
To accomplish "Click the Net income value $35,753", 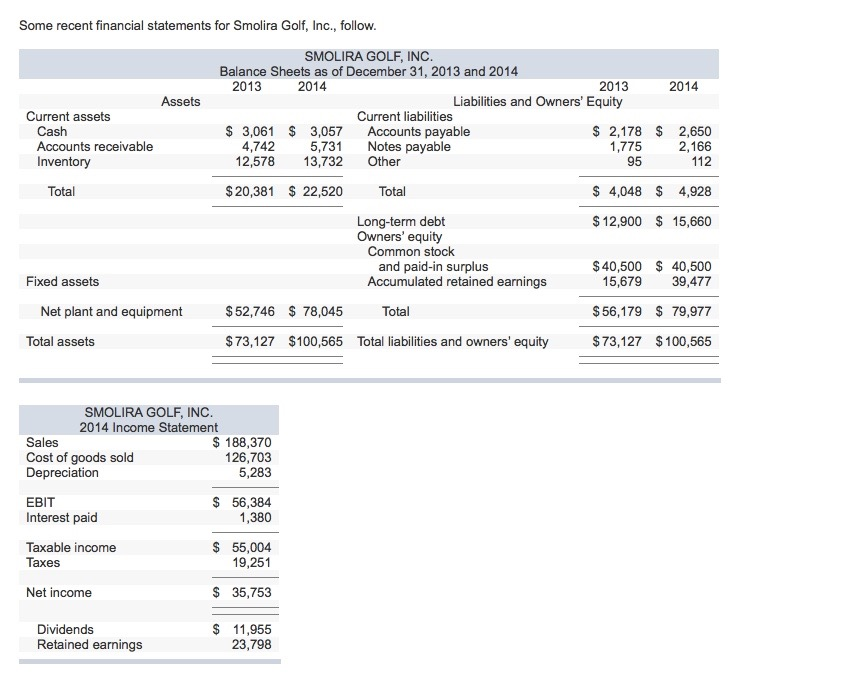I will tap(242, 593).
